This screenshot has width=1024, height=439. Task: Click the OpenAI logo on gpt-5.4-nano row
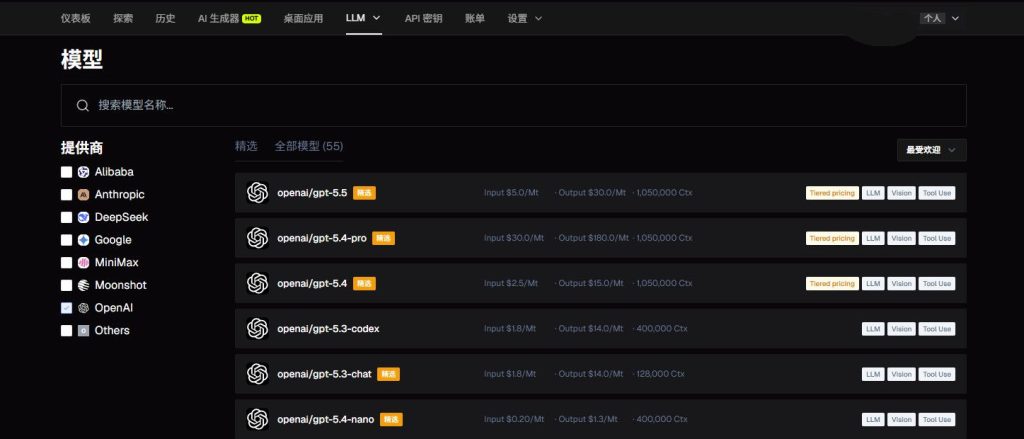257,419
